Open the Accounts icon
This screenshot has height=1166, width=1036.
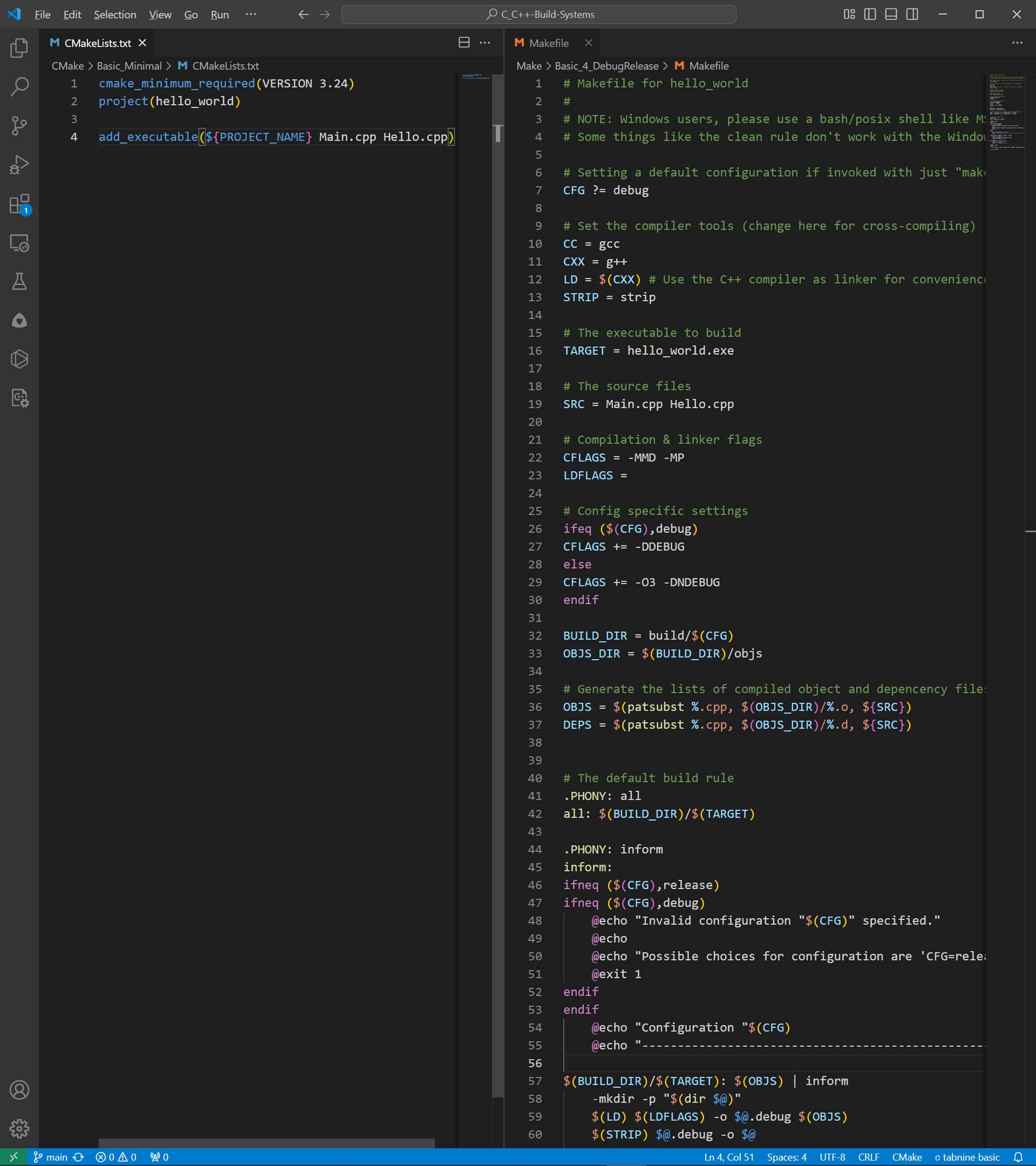[x=19, y=1090]
